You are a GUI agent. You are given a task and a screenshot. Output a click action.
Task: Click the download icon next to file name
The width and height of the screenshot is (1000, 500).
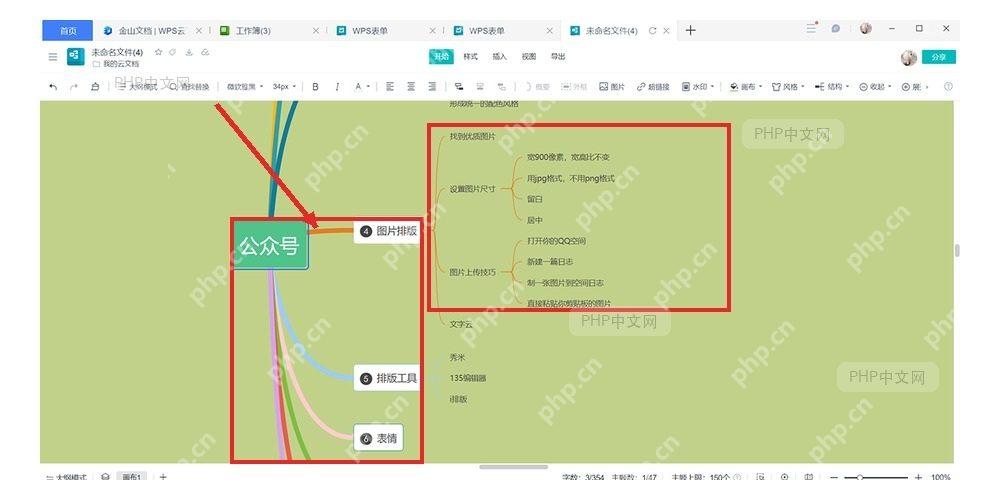[189, 52]
